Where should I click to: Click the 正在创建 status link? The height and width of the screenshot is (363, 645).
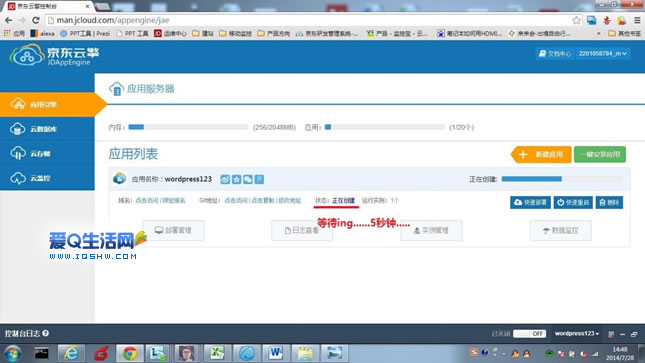click(343, 200)
